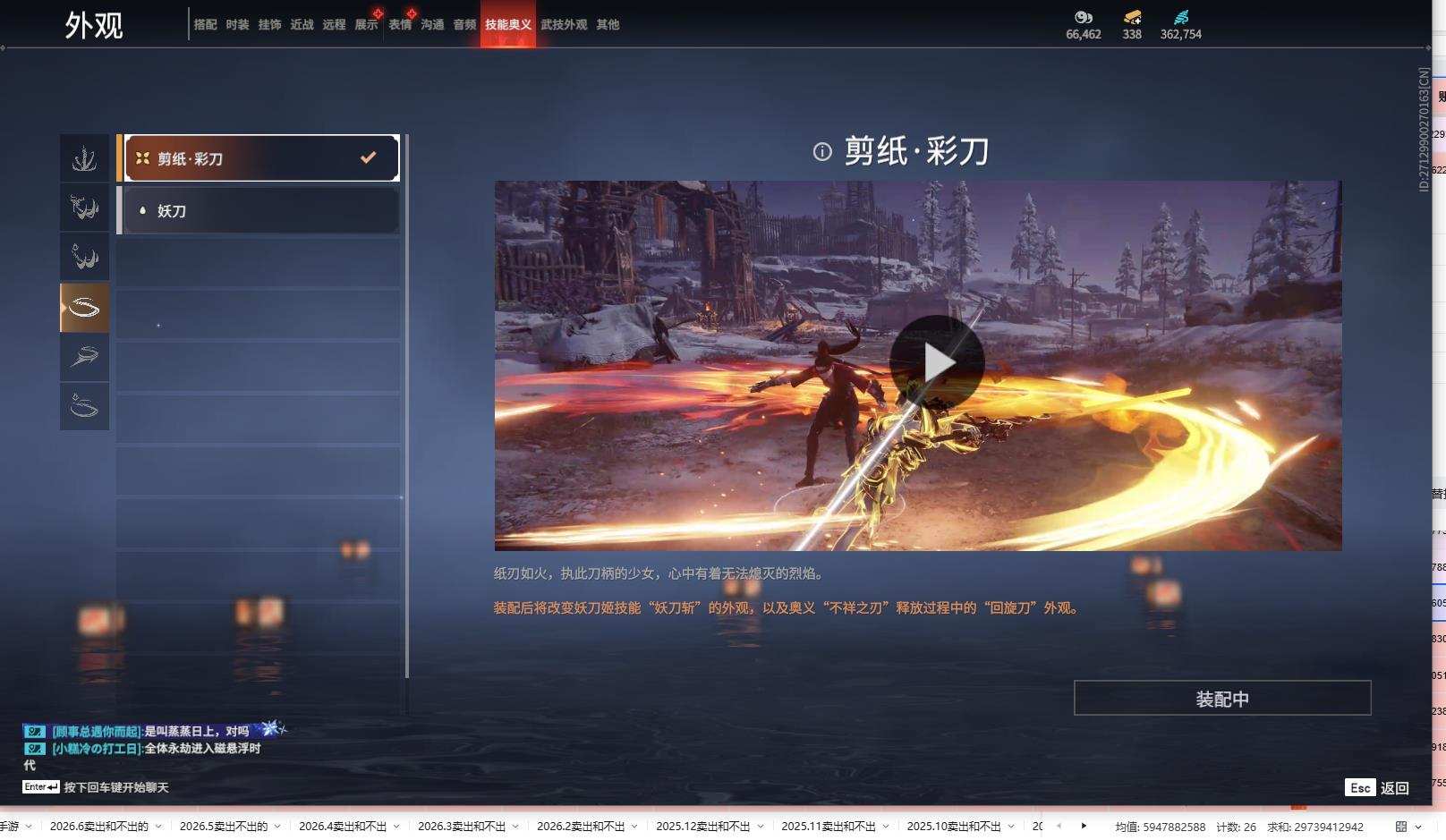Select the 妖刀 default skin entry
The width and height of the screenshot is (1446, 840).
[x=259, y=210]
